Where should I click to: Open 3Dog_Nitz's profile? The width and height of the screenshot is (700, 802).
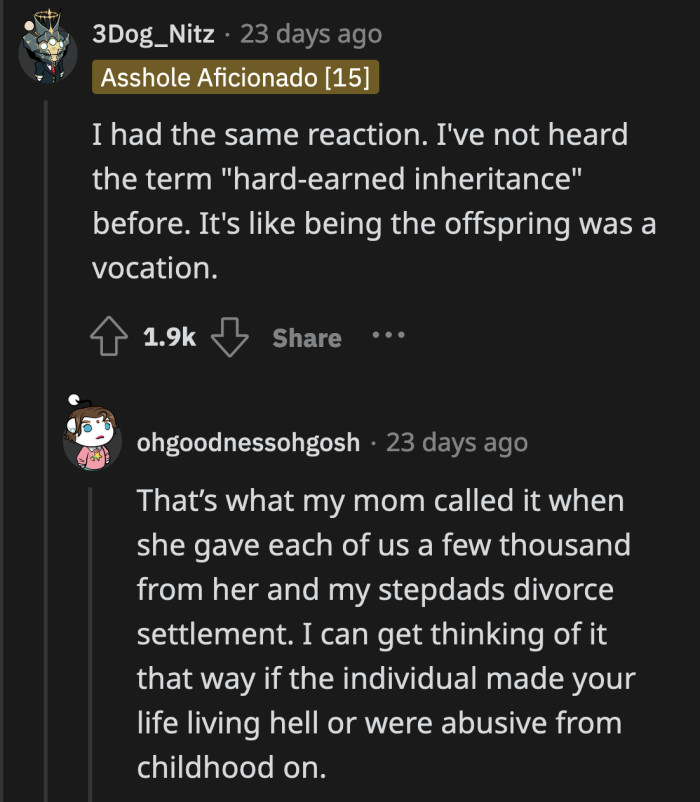tap(152, 33)
